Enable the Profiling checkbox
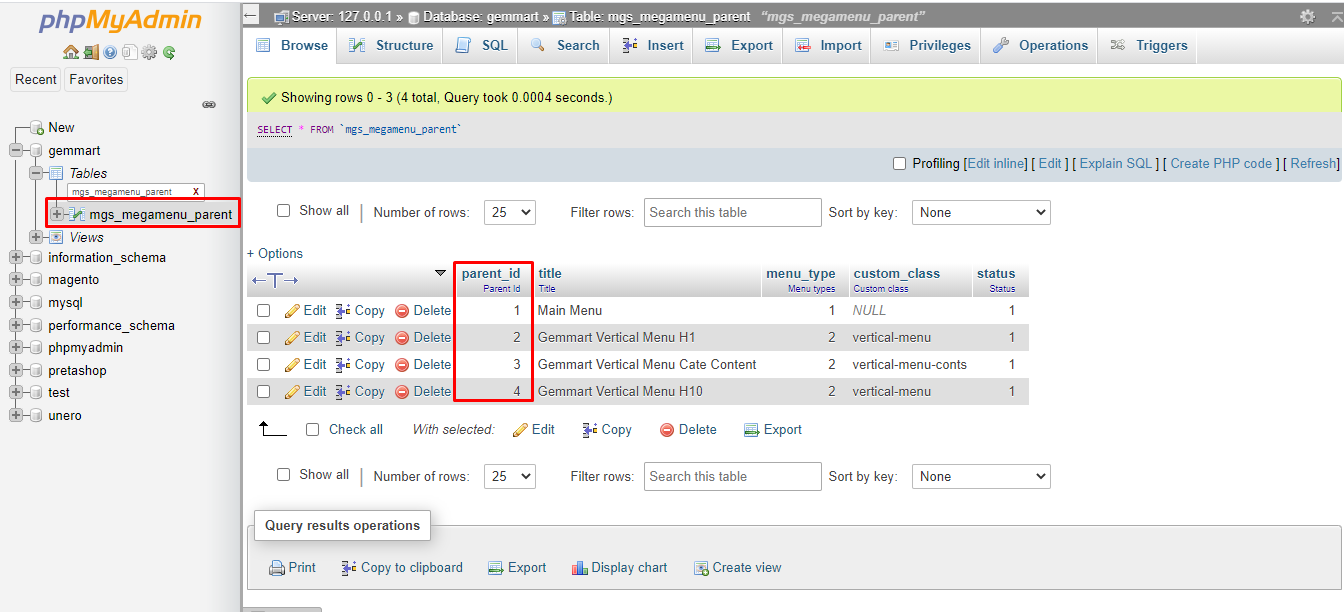 pos(899,164)
